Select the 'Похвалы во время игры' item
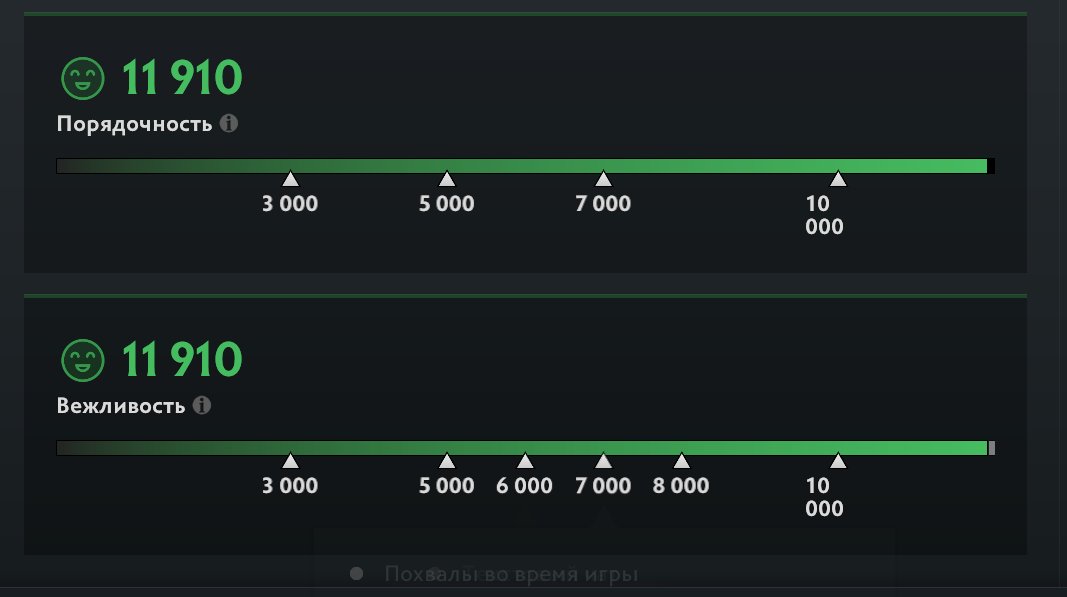This screenshot has height=597, width=1067. [x=510, y=574]
